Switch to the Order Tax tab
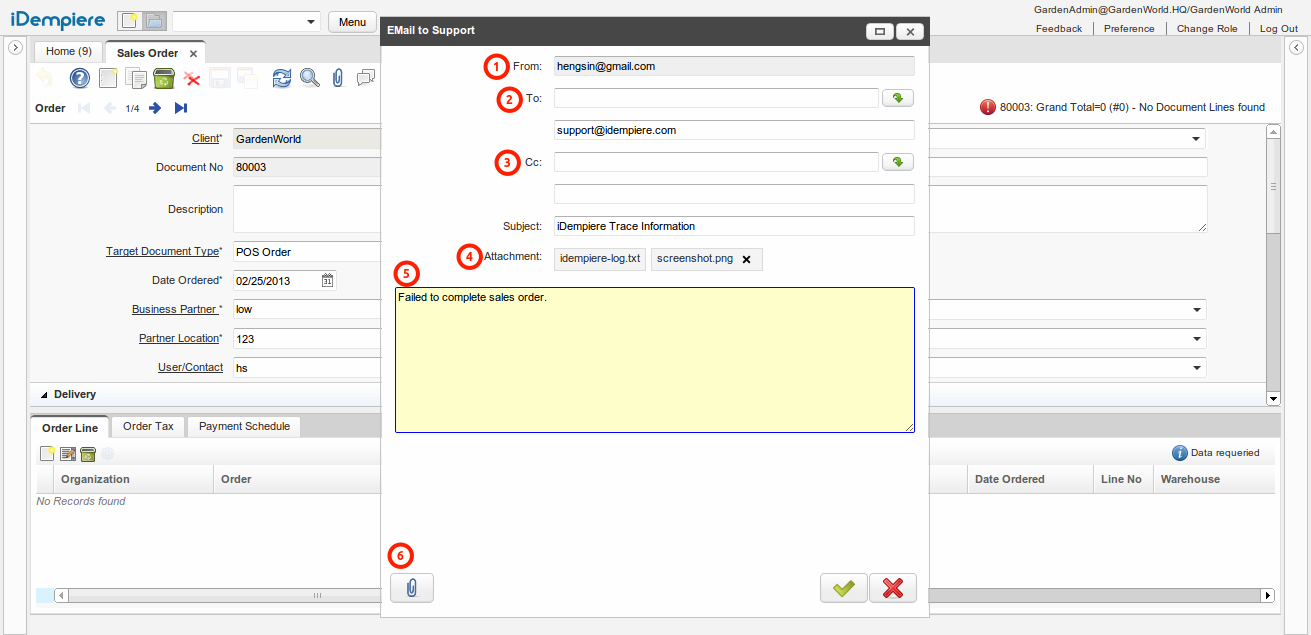1311x635 pixels. click(x=147, y=426)
